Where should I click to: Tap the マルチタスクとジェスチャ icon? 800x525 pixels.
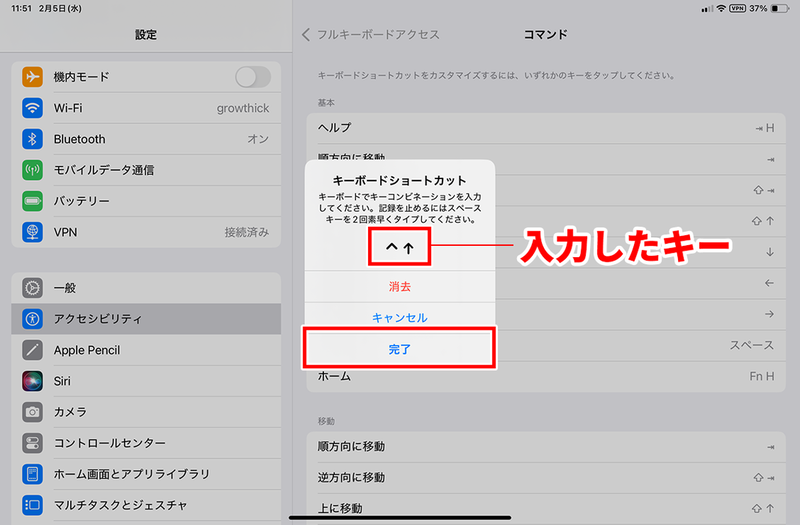coord(32,505)
